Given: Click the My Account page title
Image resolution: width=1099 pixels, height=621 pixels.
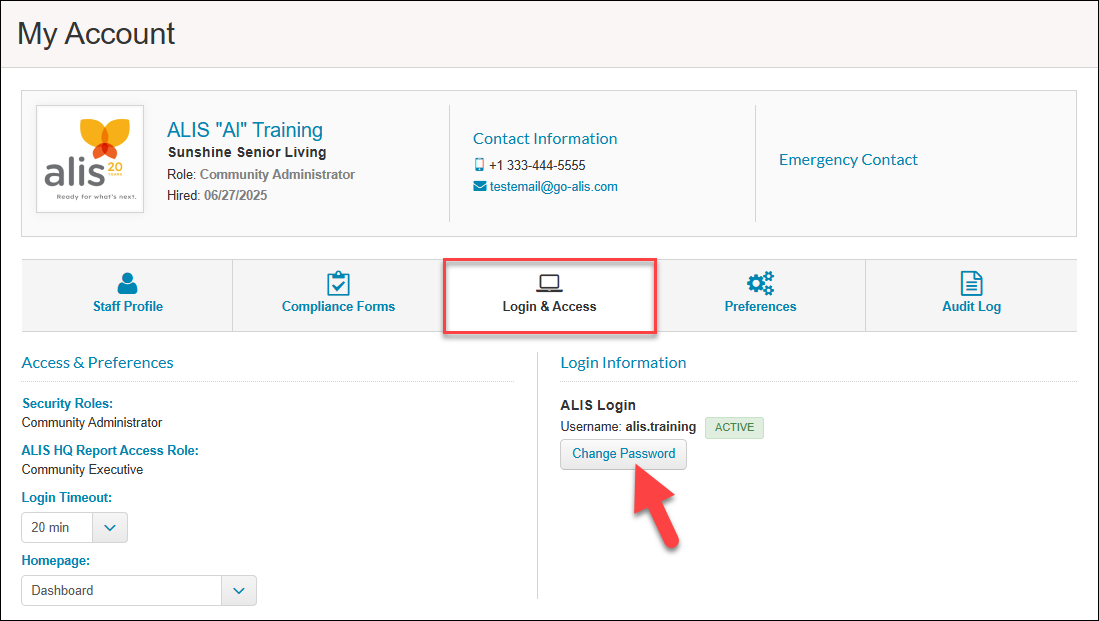Looking at the screenshot, I should pyautogui.click(x=96, y=34).
